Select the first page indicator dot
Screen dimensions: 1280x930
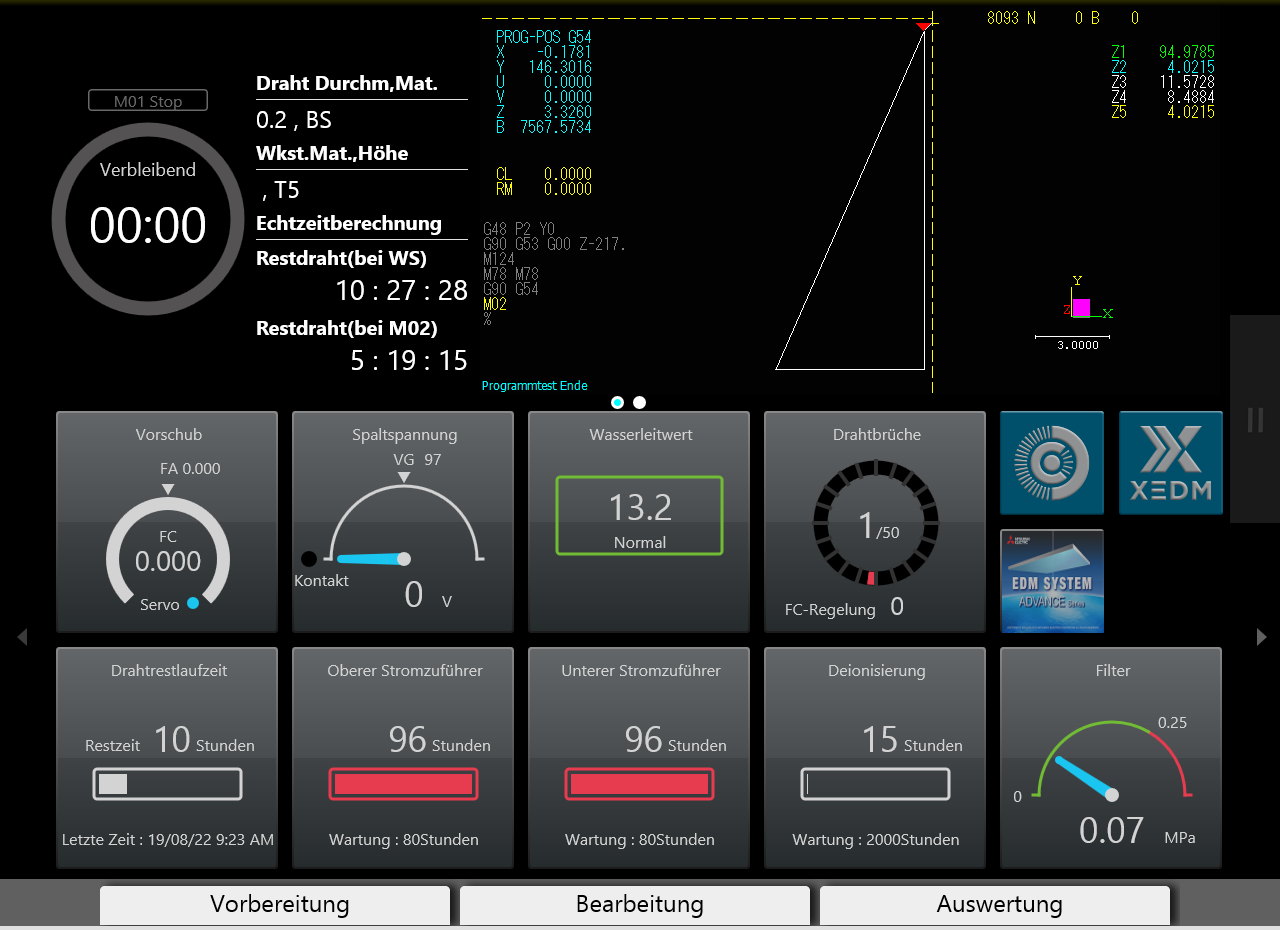[617, 402]
